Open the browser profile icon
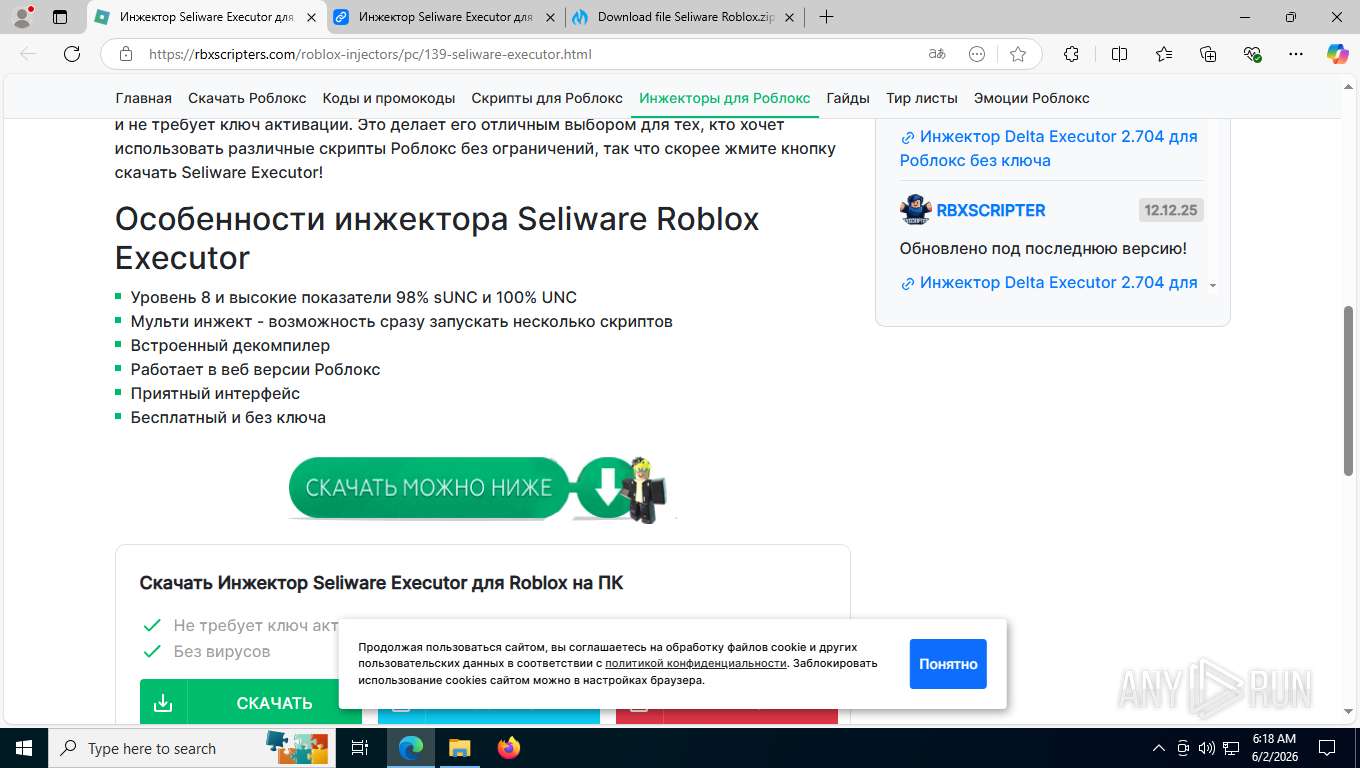1360x768 pixels. (x=22, y=17)
